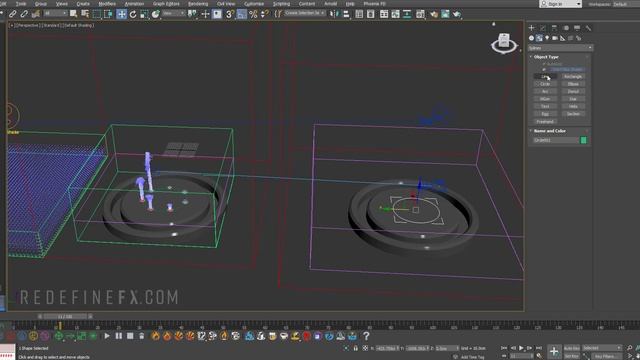
Task: Open the reference coordinate system dropdown
Action: pyautogui.click(x=174, y=14)
